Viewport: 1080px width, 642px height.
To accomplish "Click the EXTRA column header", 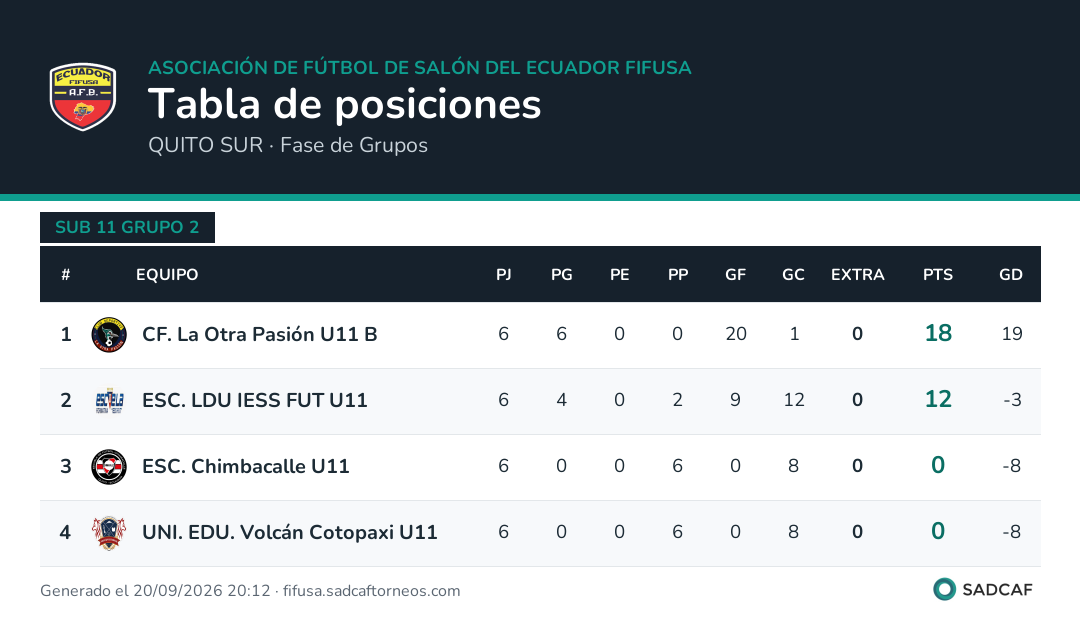I will [857, 275].
